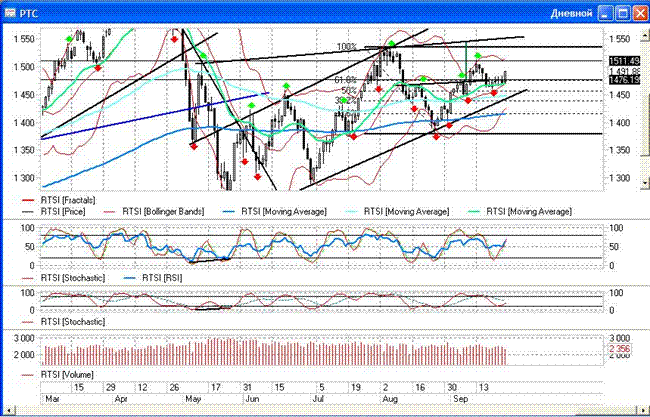The height and width of the screenshot is (417, 650).
Task: Select the RTSI [RSI] legend entry
Action: (152, 278)
